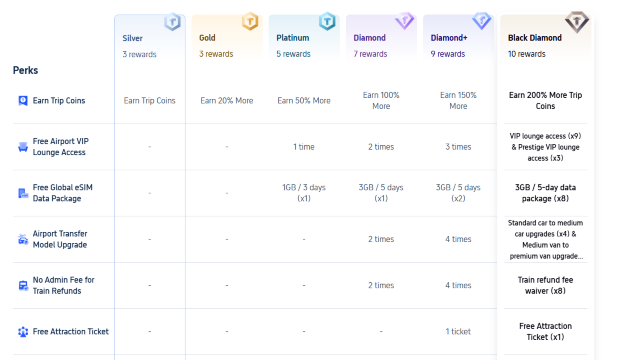This screenshot has width=621, height=360.
Task: Click the Airport VIP Lounge sofa icon
Action: 23,147
